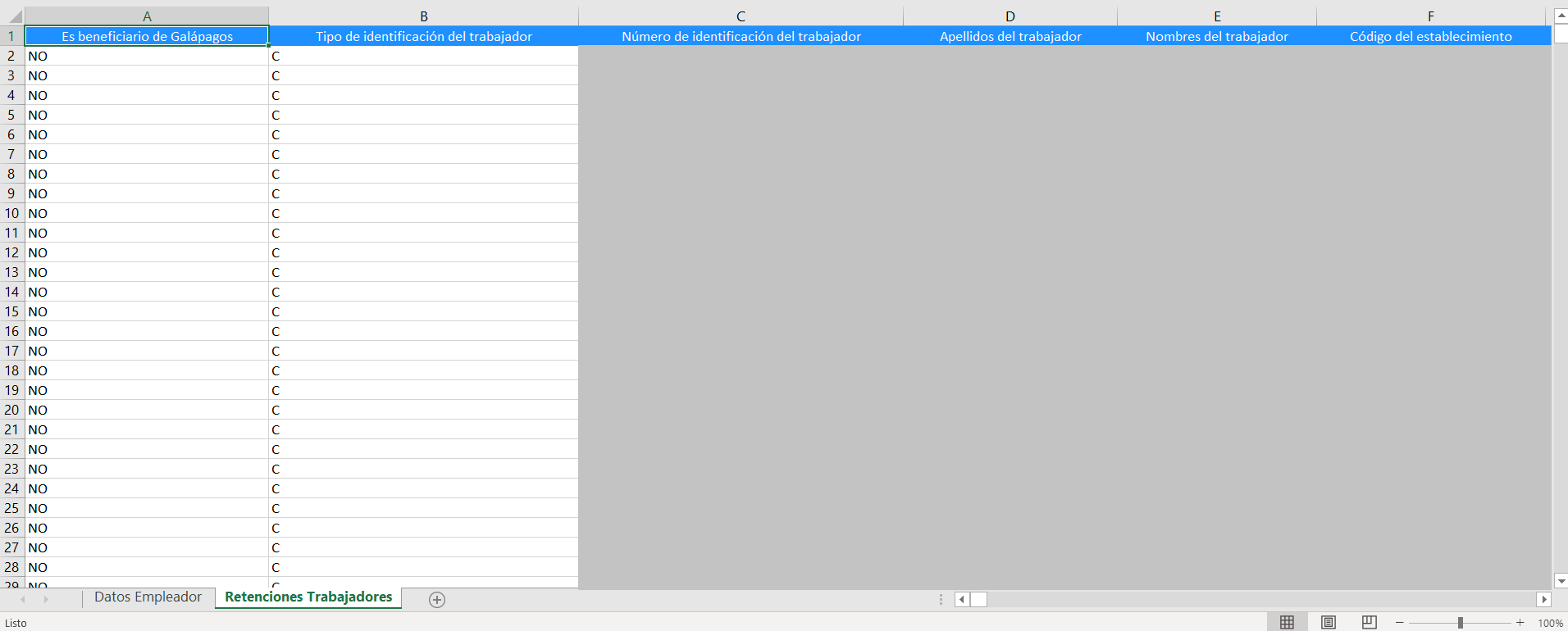Click the vertical scrollbar thumb
1568x631 pixels.
pos(1561,34)
